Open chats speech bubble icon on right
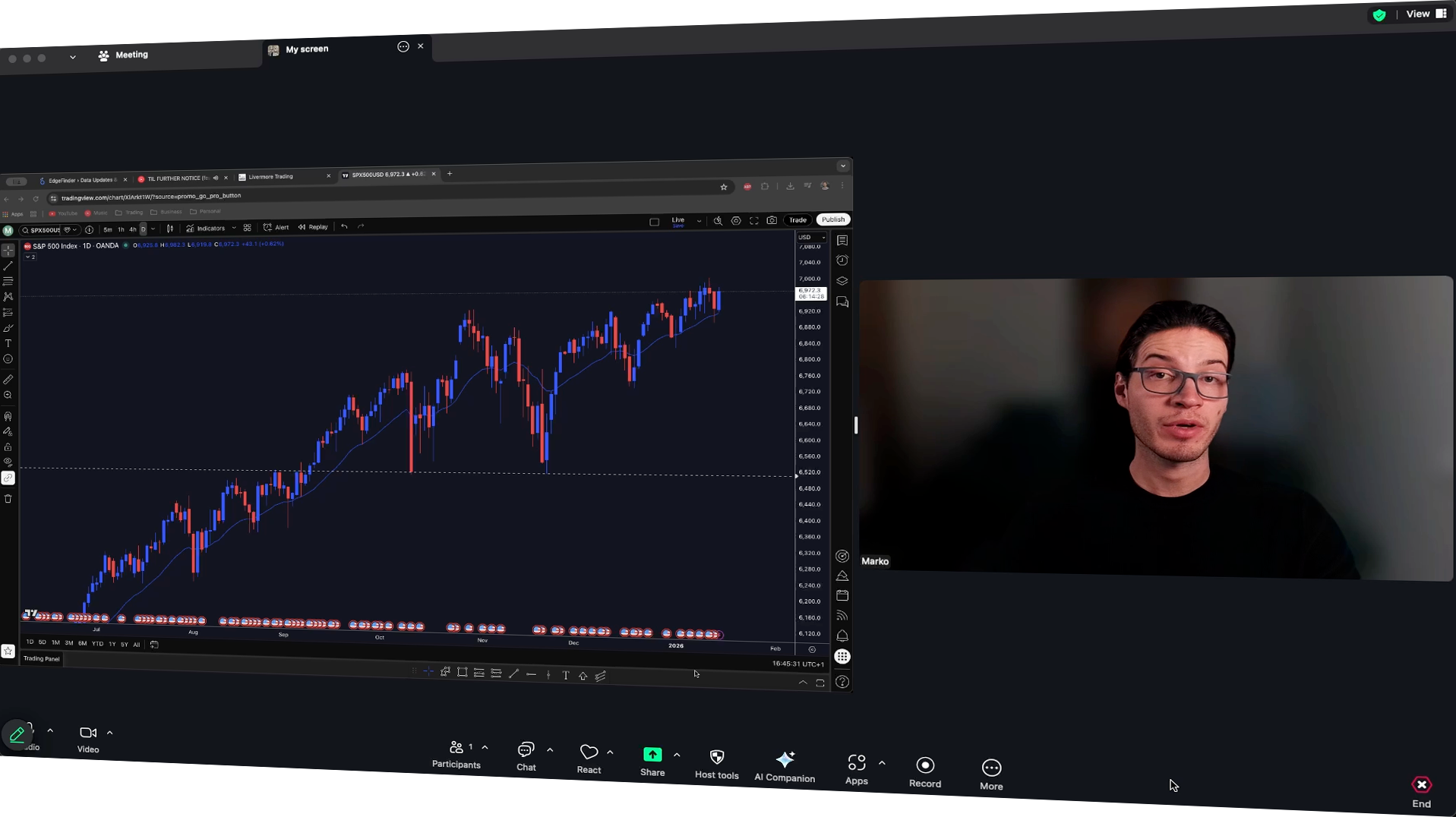The height and width of the screenshot is (817, 1456). [x=842, y=302]
